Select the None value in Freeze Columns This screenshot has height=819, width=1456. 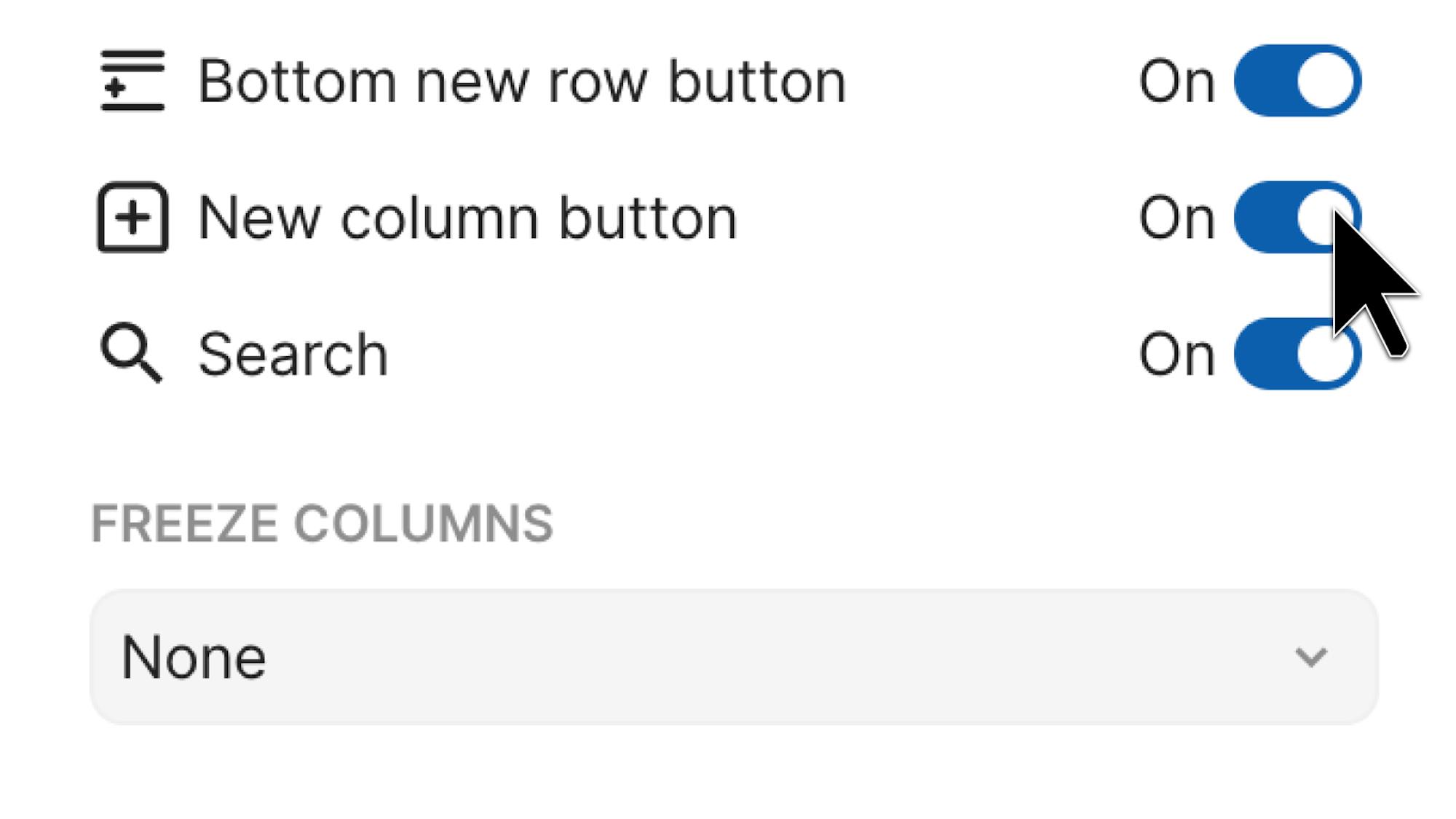[194, 657]
